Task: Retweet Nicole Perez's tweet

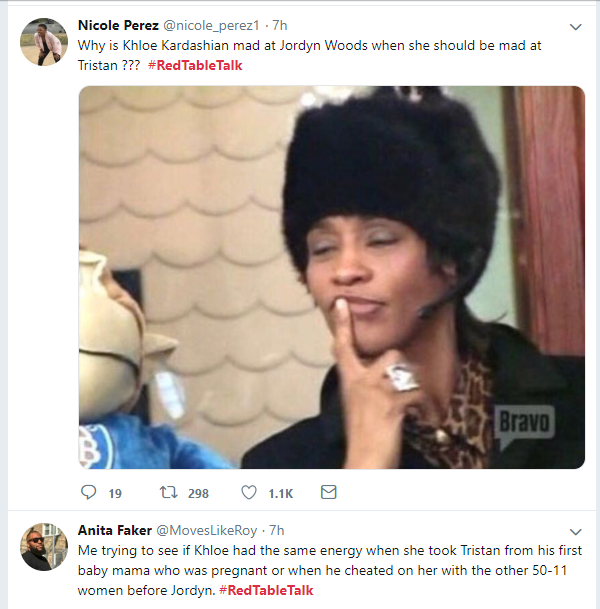Action: click(x=169, y=493)
